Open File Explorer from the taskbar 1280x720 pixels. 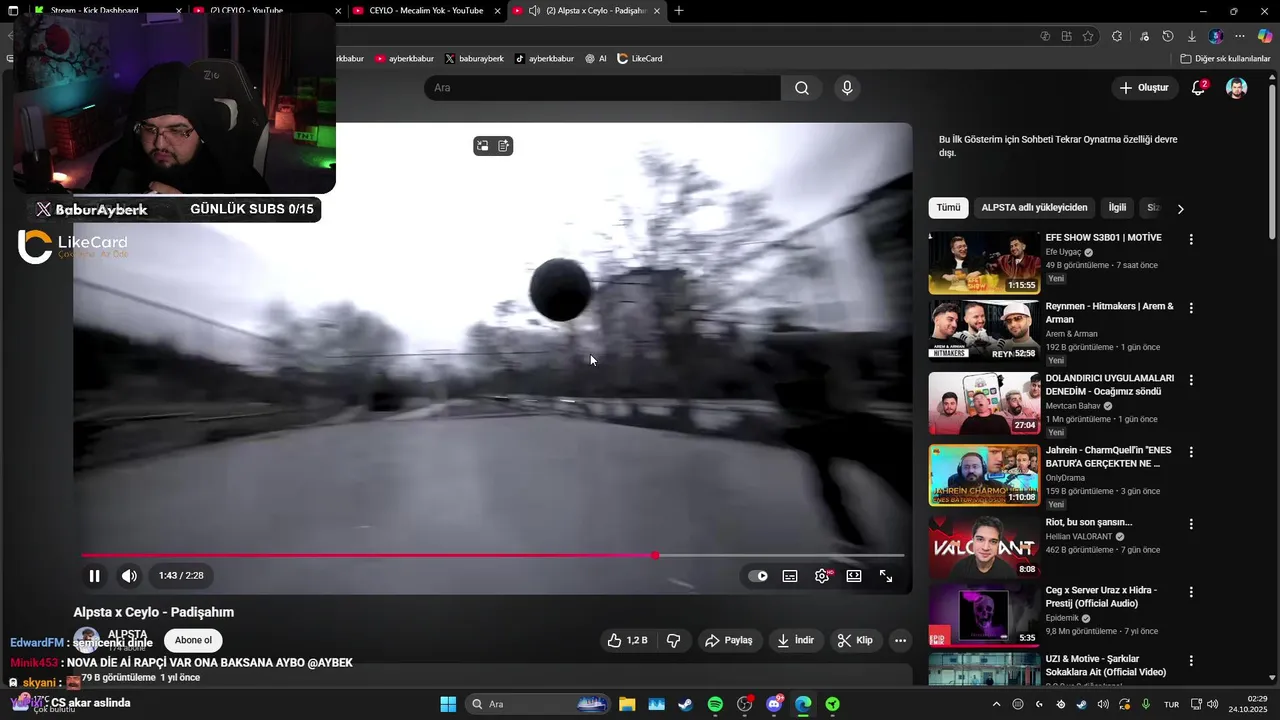coord(627,704)
